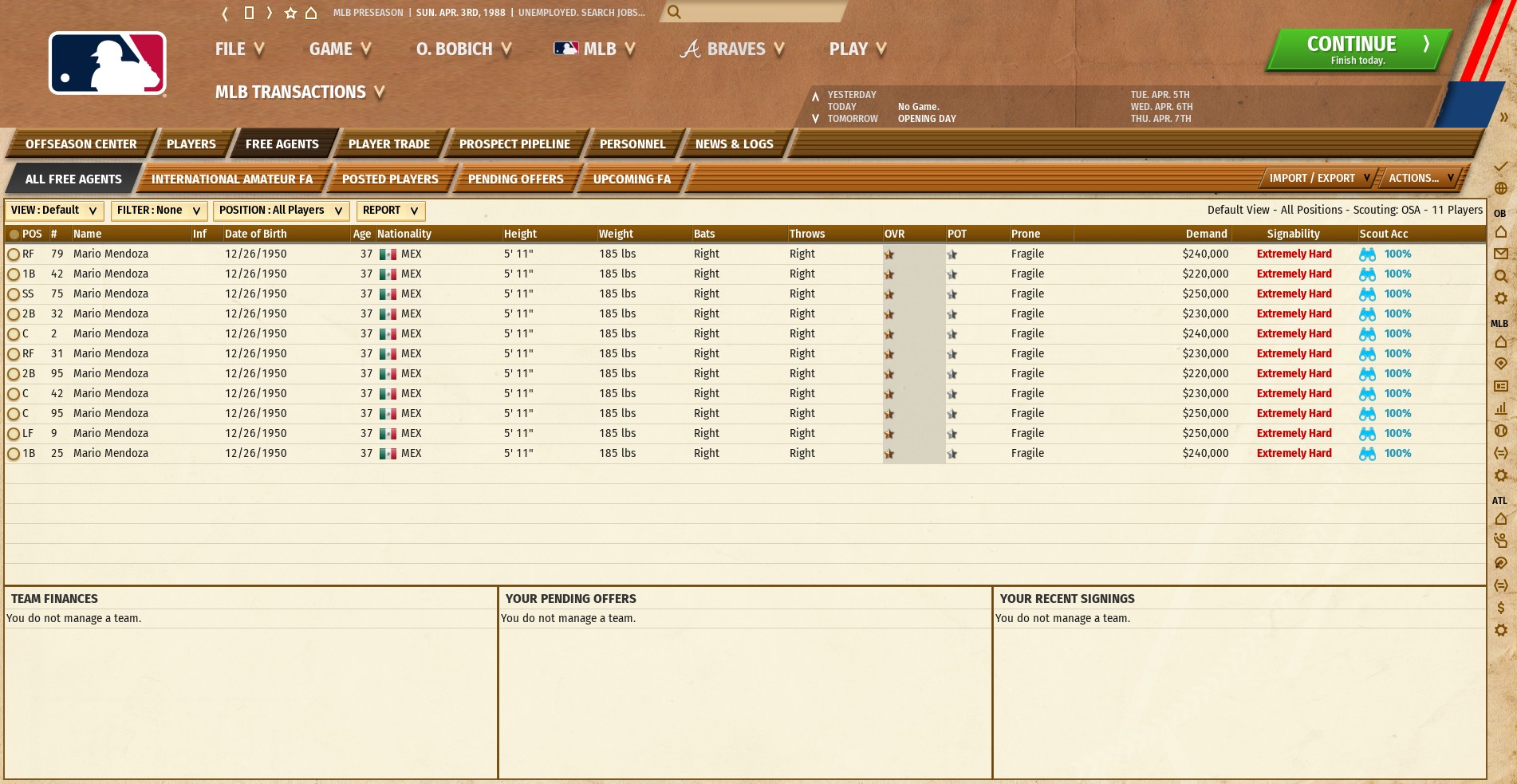The width and height of the screenshot is (1517, 784).
Task: Open the VIEW: Default dropdown
Action: click(54, 211)
